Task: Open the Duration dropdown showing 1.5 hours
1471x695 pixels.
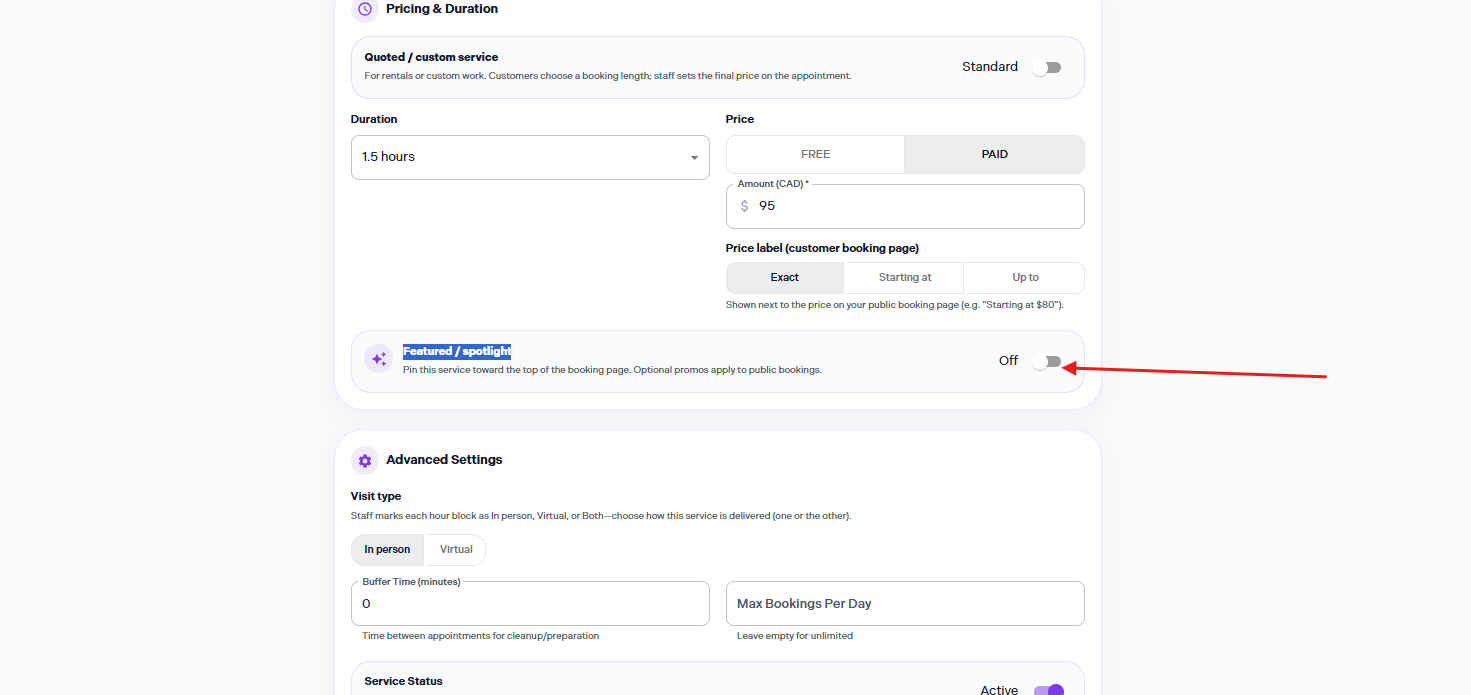Action: pyautogui.click(x=530, y=157)
